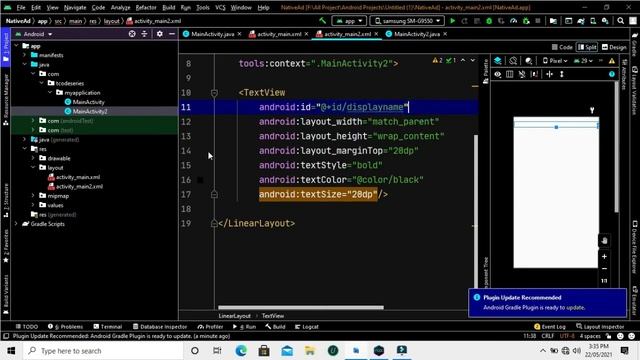Switch editor to Split view
This screenshot has height=360, width=640.
pyautogui.click(x=587, y=47)
